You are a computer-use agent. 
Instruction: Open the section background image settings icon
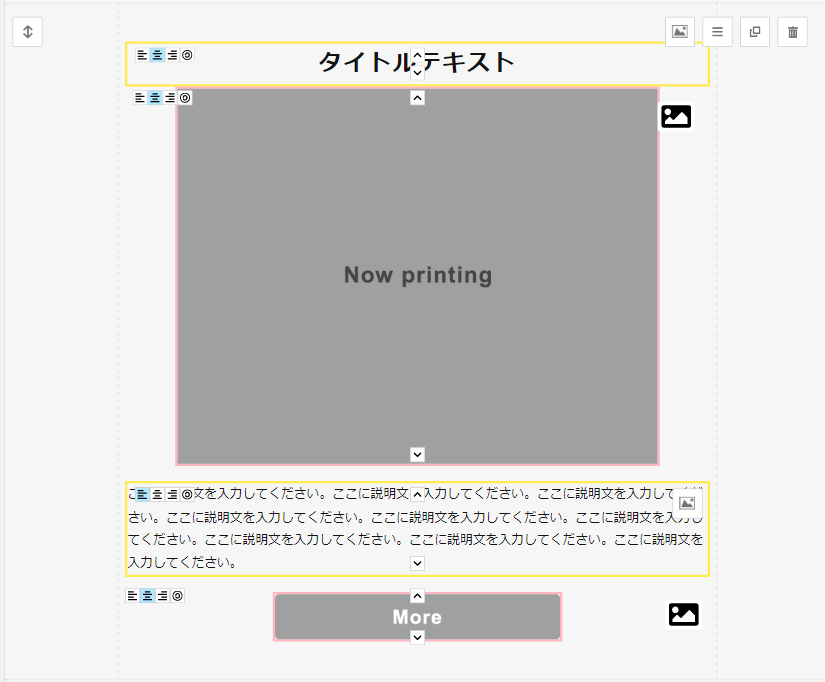coord(680,32)
